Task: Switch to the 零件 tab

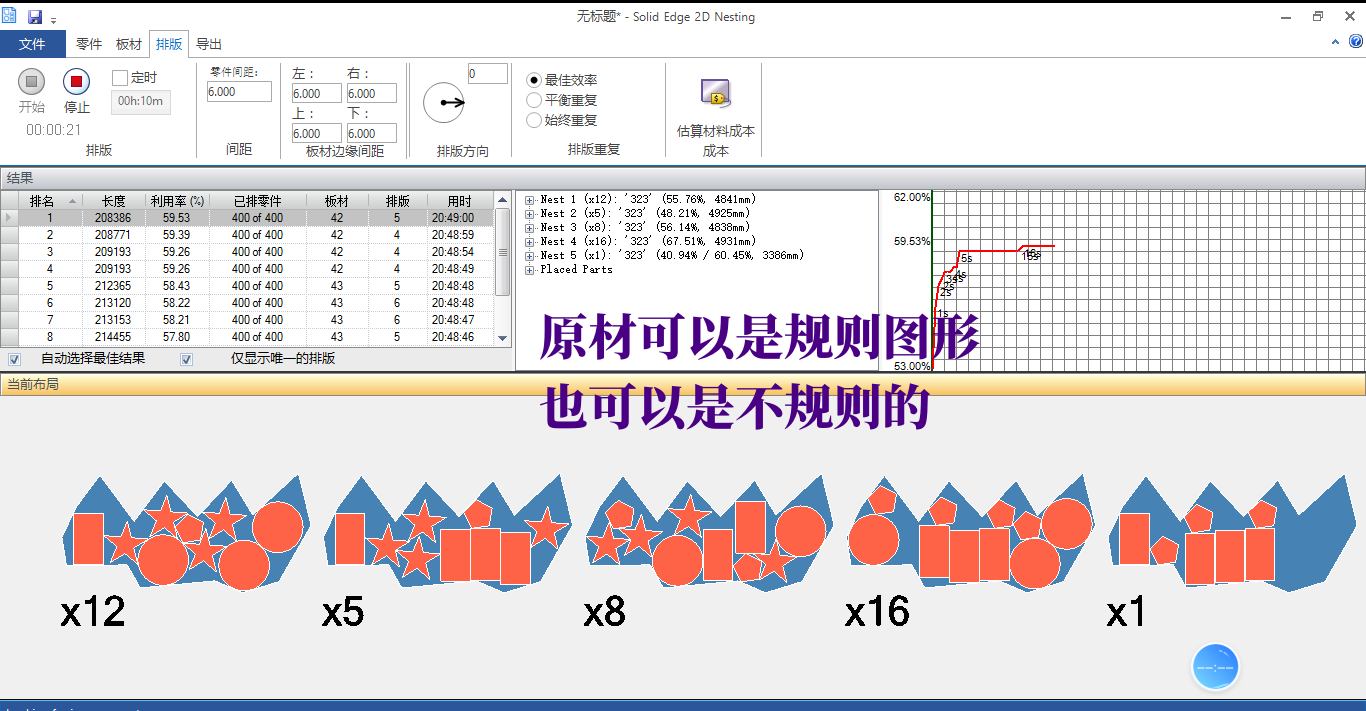Action: pyautogui.click(x=89, y=44)
